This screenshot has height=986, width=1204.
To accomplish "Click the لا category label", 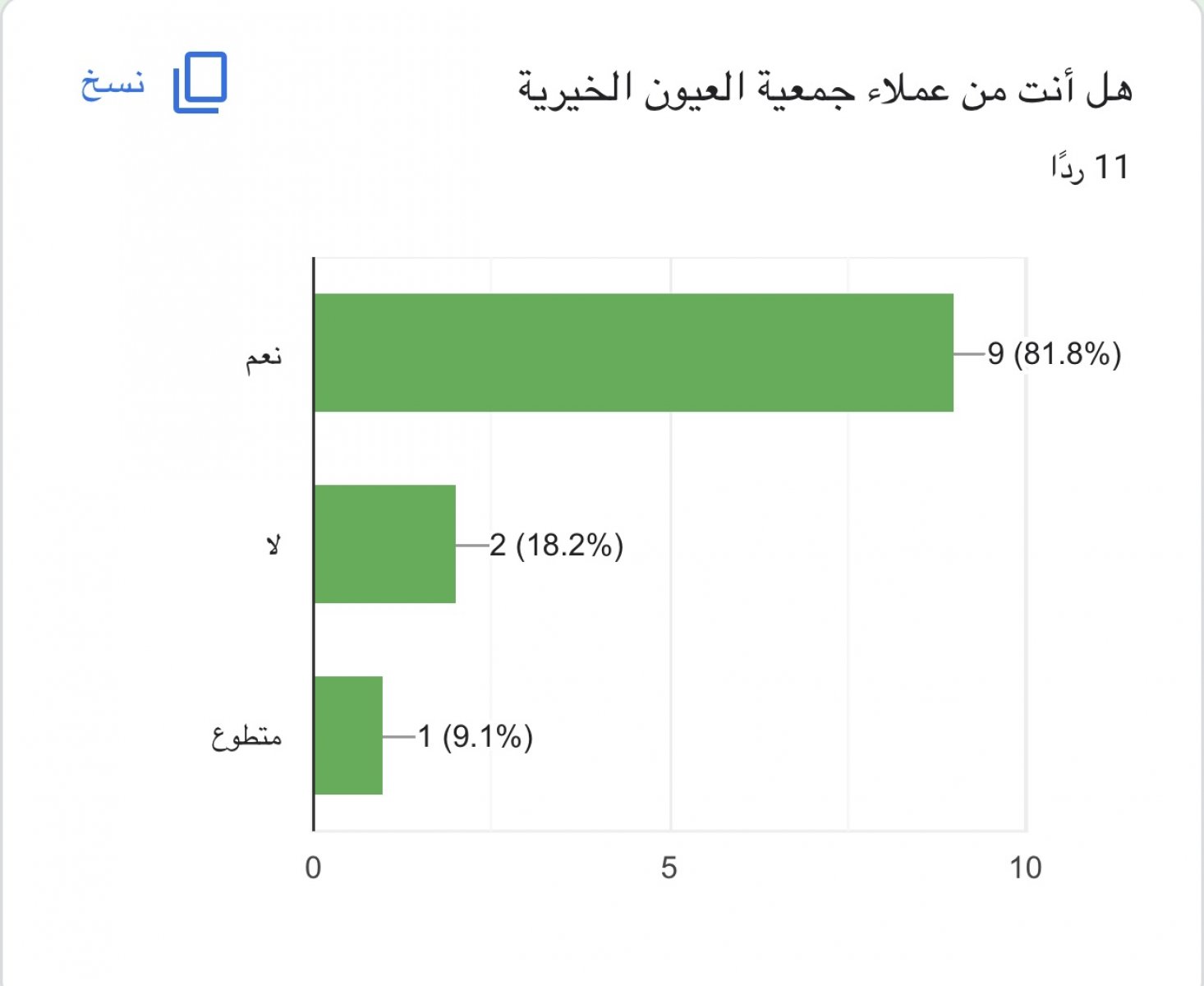I will 273,545.
